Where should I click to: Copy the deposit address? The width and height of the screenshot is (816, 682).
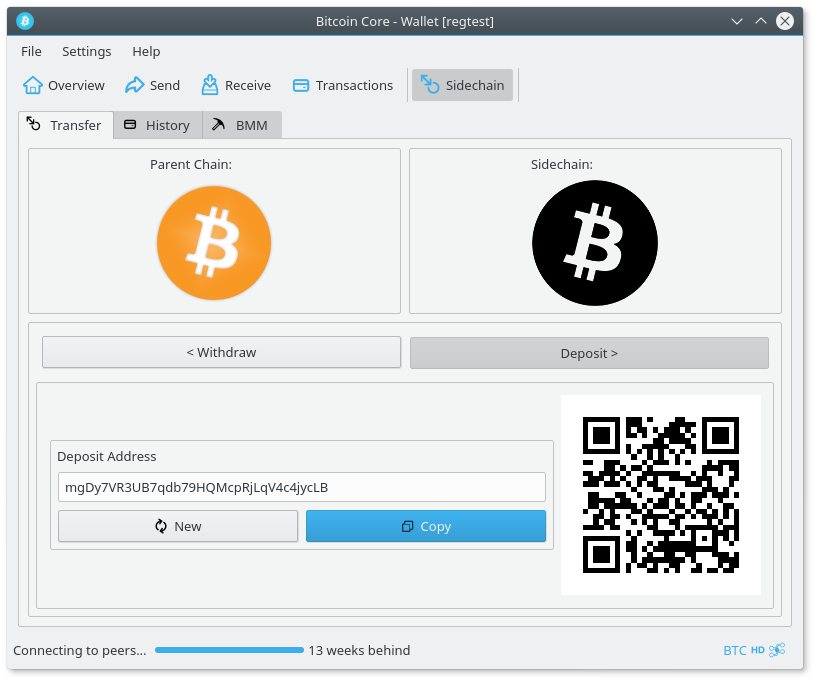(x=426, y=526)
